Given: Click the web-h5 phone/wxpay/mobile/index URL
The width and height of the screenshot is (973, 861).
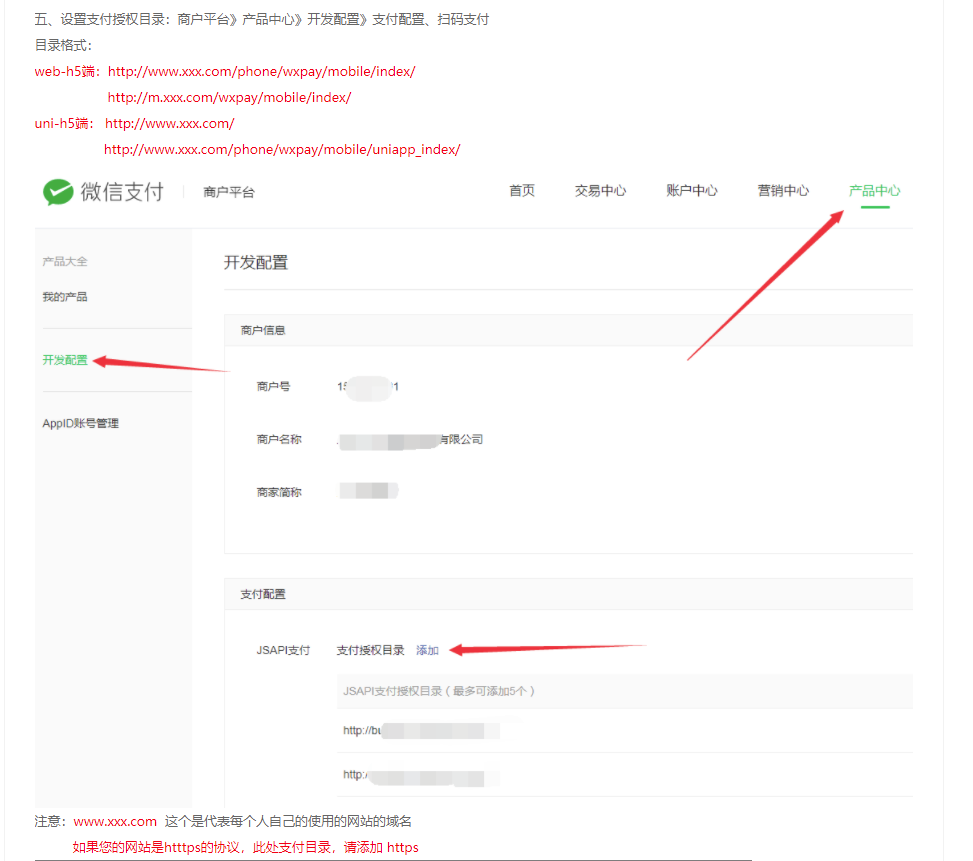Looking at the screenshot, I should pyautogui.click(x=261, y=72).
